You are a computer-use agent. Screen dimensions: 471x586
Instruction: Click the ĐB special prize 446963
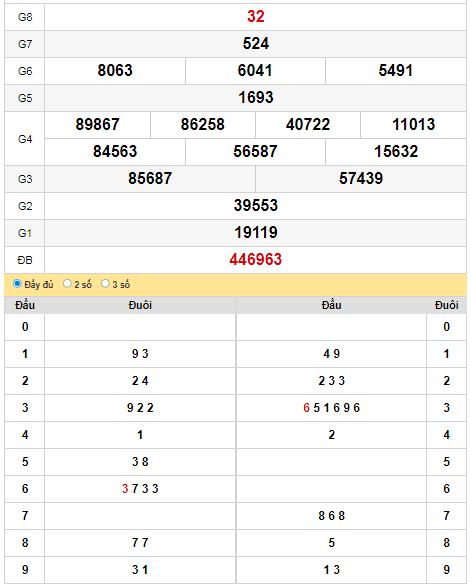[256, 259]
